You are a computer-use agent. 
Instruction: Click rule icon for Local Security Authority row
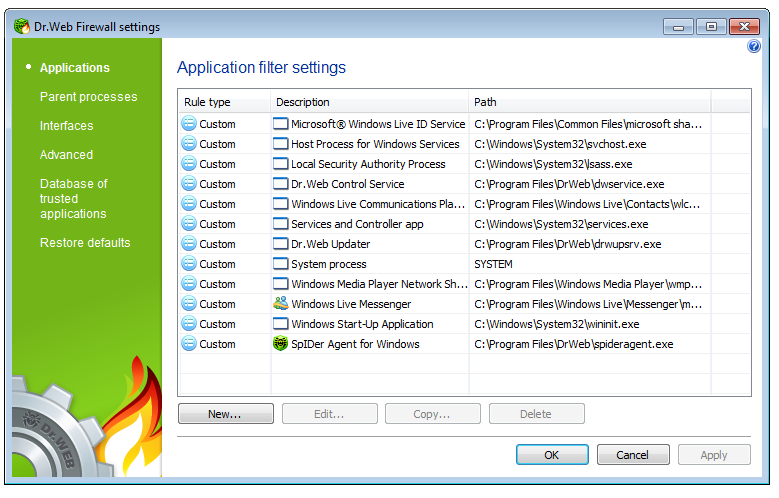click(189, 164)
